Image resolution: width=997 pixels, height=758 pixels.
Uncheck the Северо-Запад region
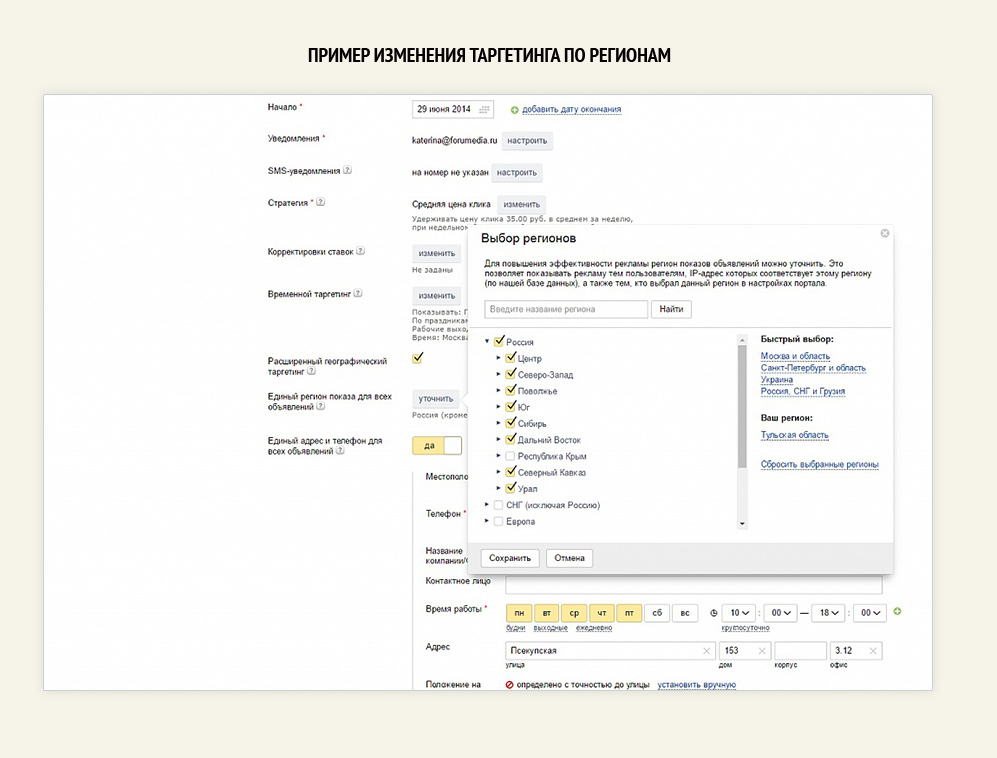[x=511, y=375]
